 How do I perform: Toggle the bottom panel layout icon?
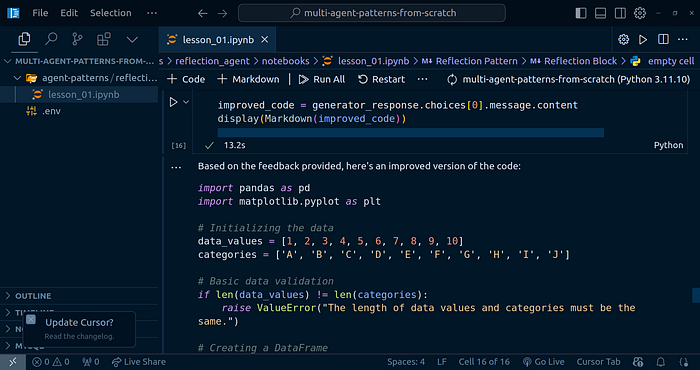coord(600,13)
